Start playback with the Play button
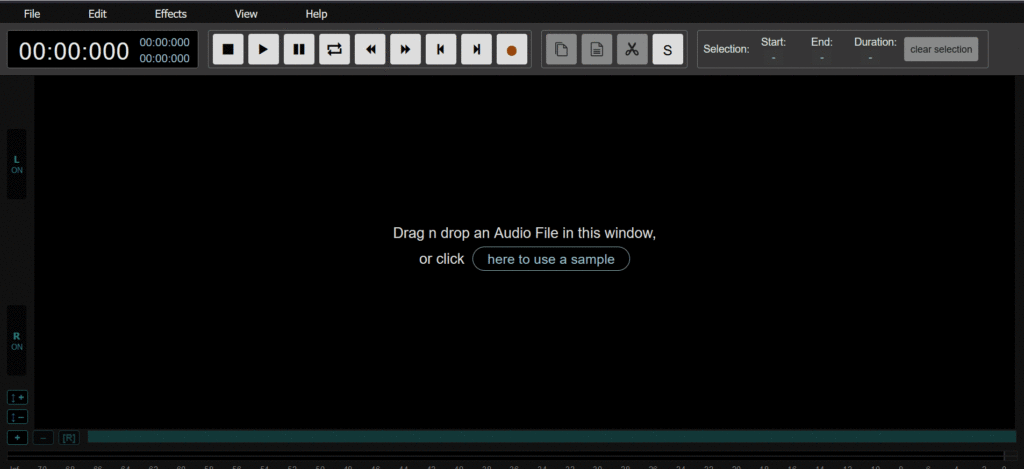 point(263,49)
